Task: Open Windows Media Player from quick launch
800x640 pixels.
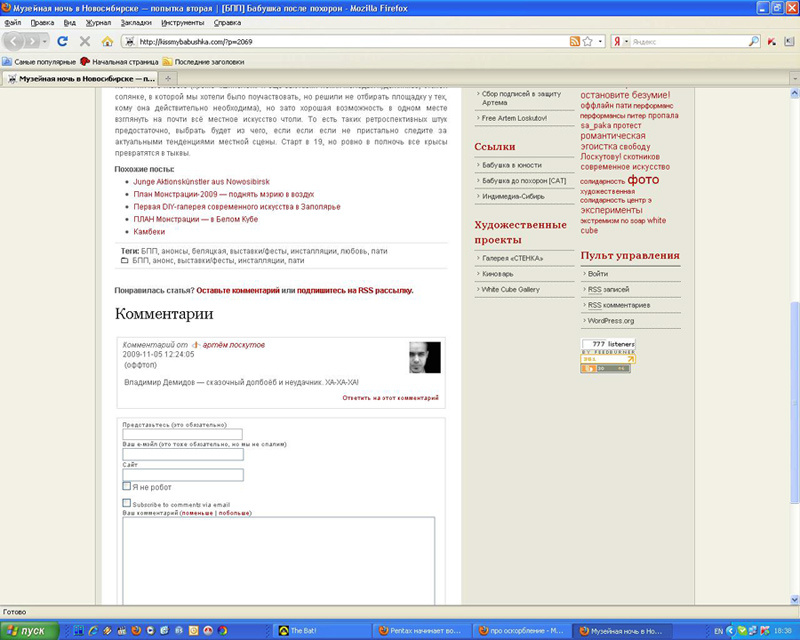Action: pos(150,630)
